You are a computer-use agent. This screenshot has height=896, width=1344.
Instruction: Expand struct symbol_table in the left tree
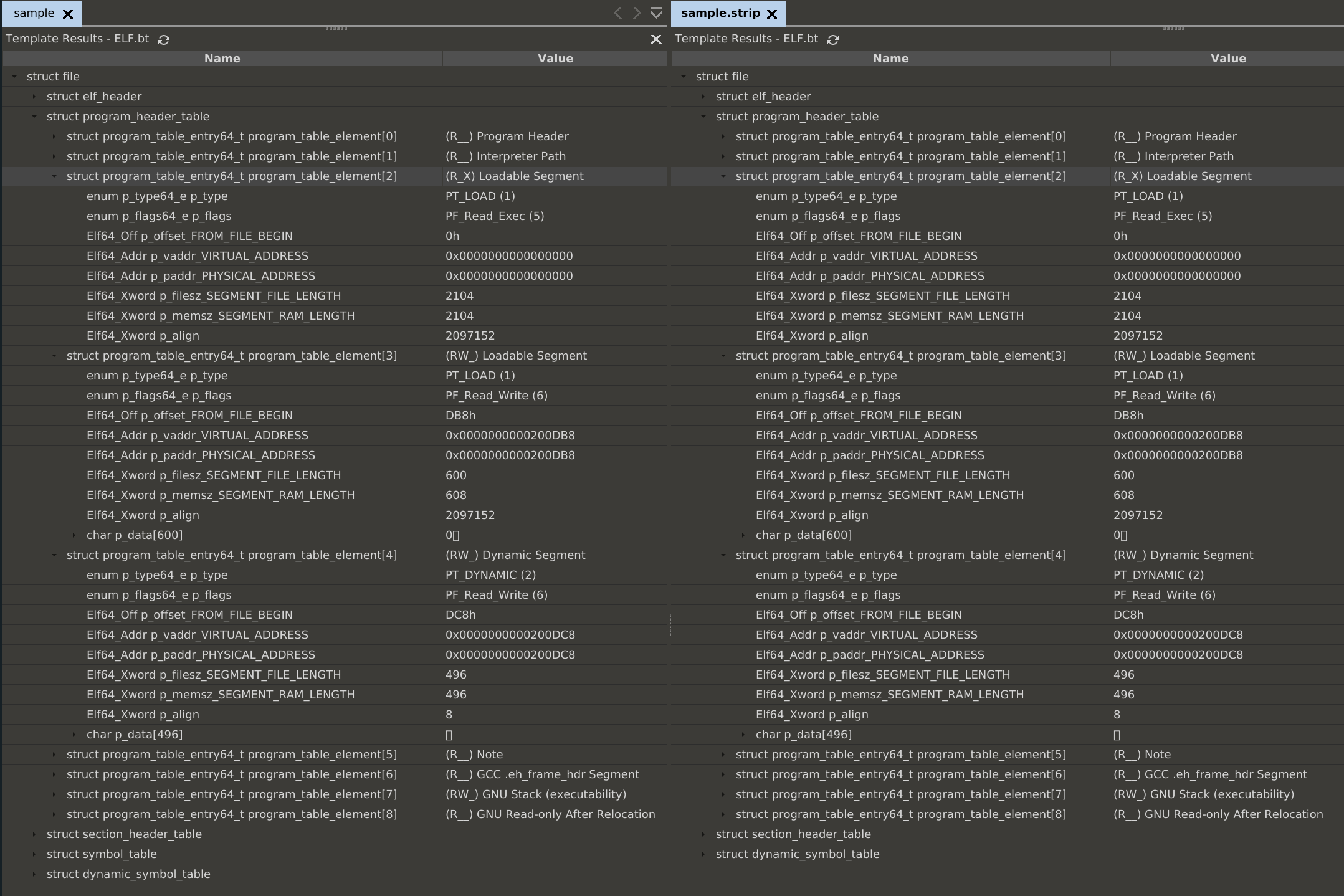tap(34, 854)
